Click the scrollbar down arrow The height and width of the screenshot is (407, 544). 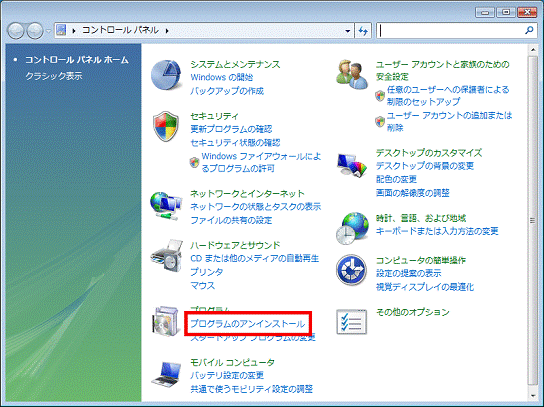(533, 395)
